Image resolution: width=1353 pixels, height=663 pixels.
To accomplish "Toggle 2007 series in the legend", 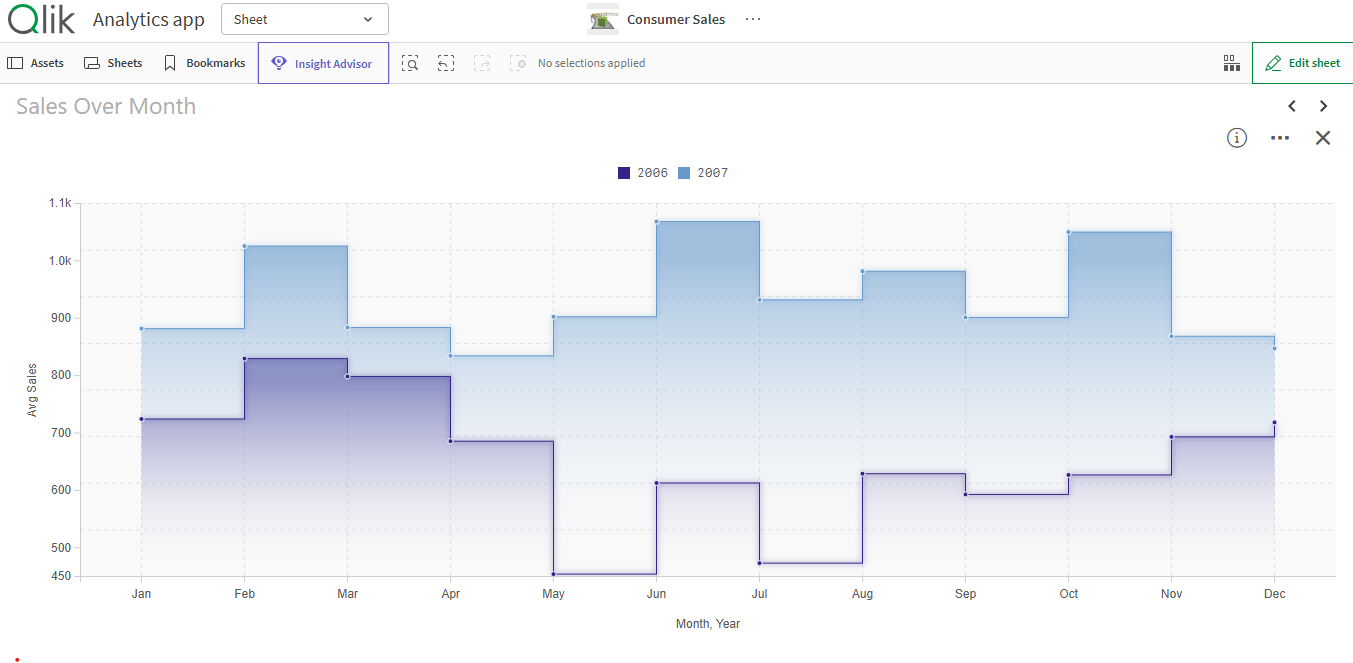I will click(x=703, y=173).
